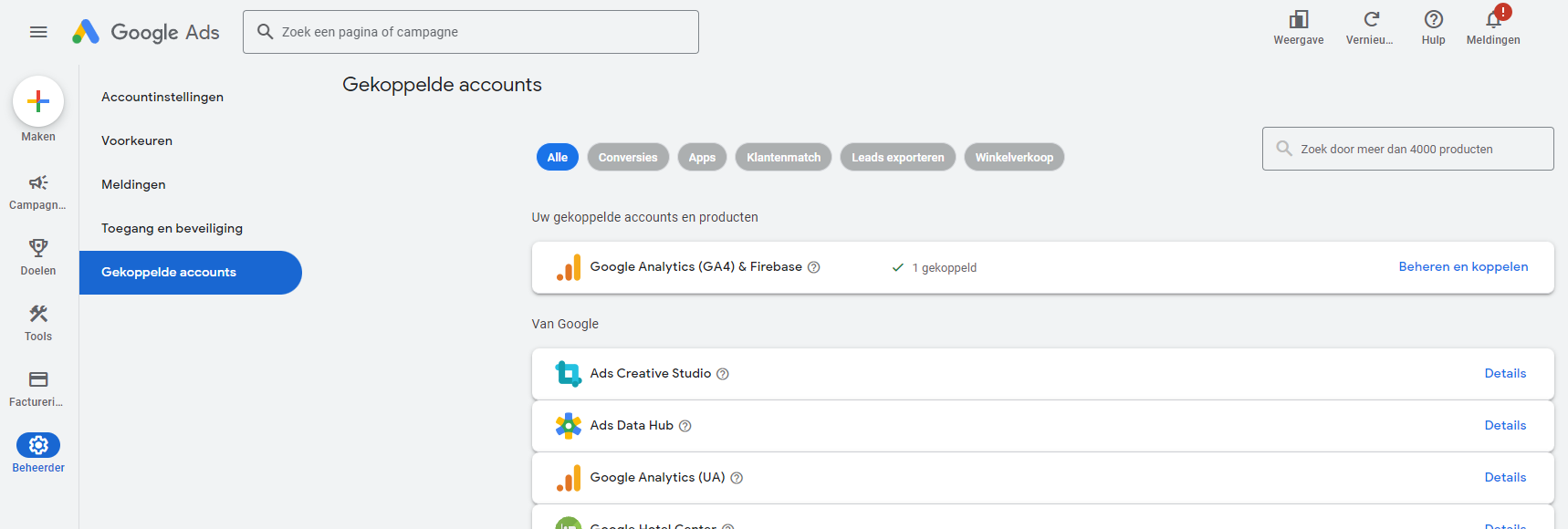The width and height of the screenshot is (1568, 529).
Task: Select the Beheerder gear icon
Action: (x=38, y=445)
